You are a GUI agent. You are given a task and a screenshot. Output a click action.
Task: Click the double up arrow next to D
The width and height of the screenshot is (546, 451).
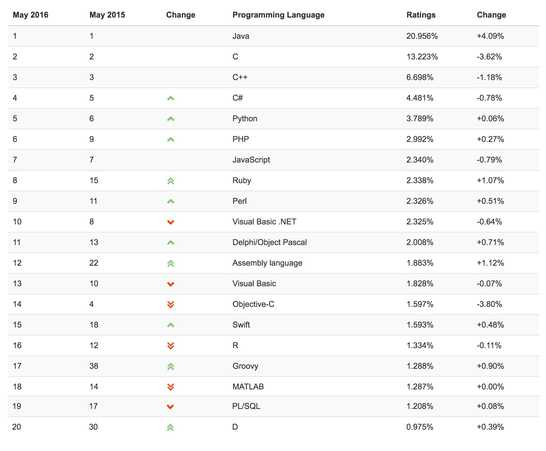pyautogui.click(x=170, y=427)
